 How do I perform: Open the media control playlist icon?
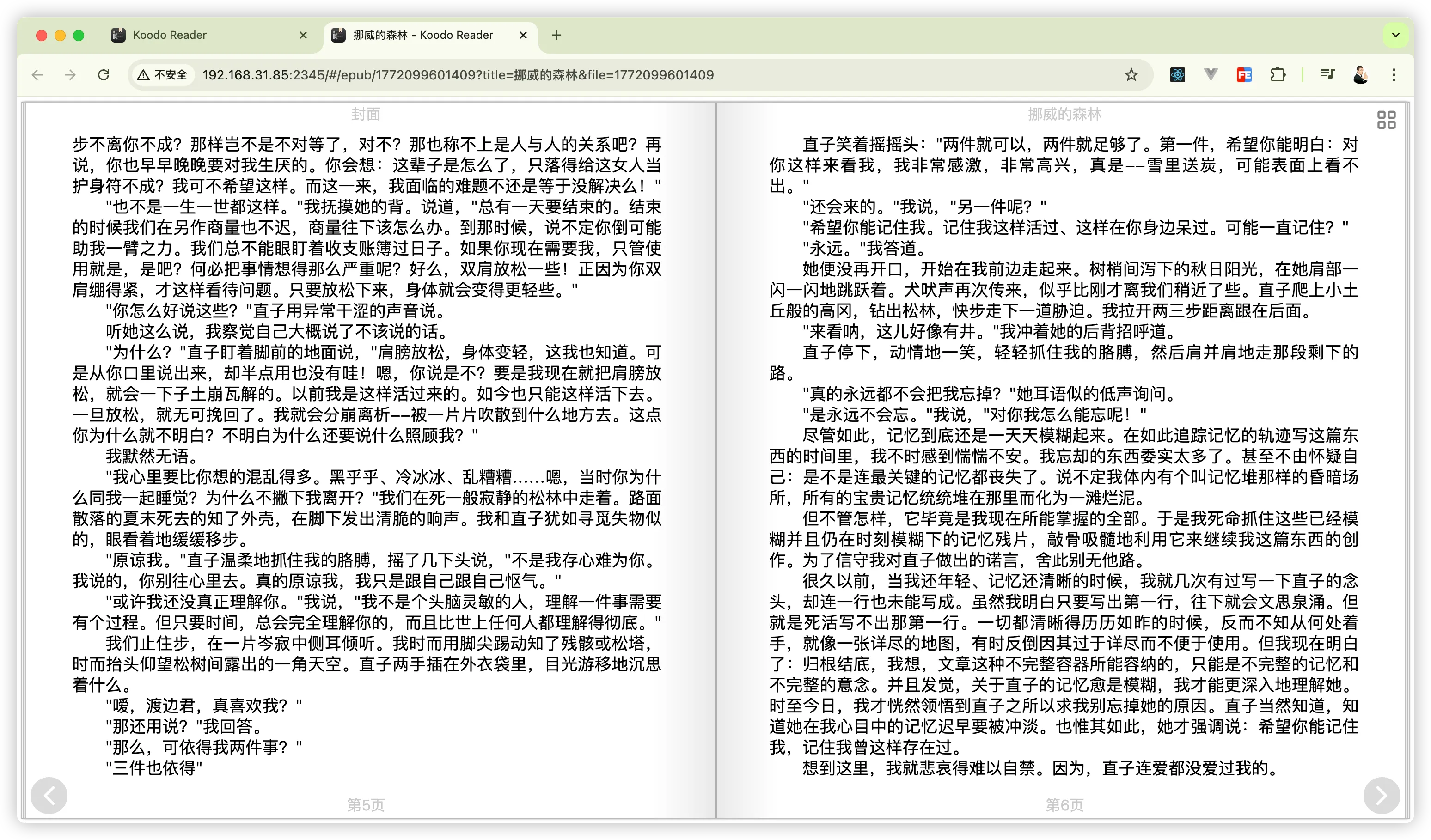tap(1327, 75)
